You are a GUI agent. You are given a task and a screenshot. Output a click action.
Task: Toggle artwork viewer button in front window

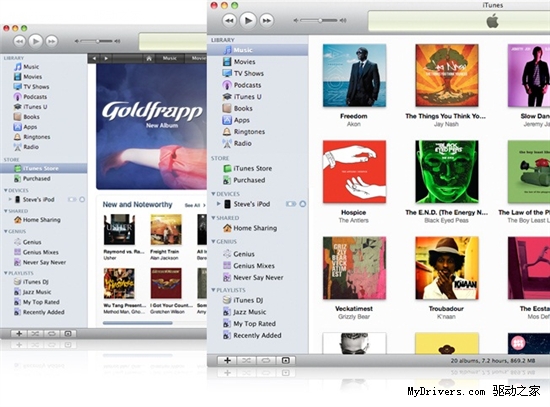[286, 360]
